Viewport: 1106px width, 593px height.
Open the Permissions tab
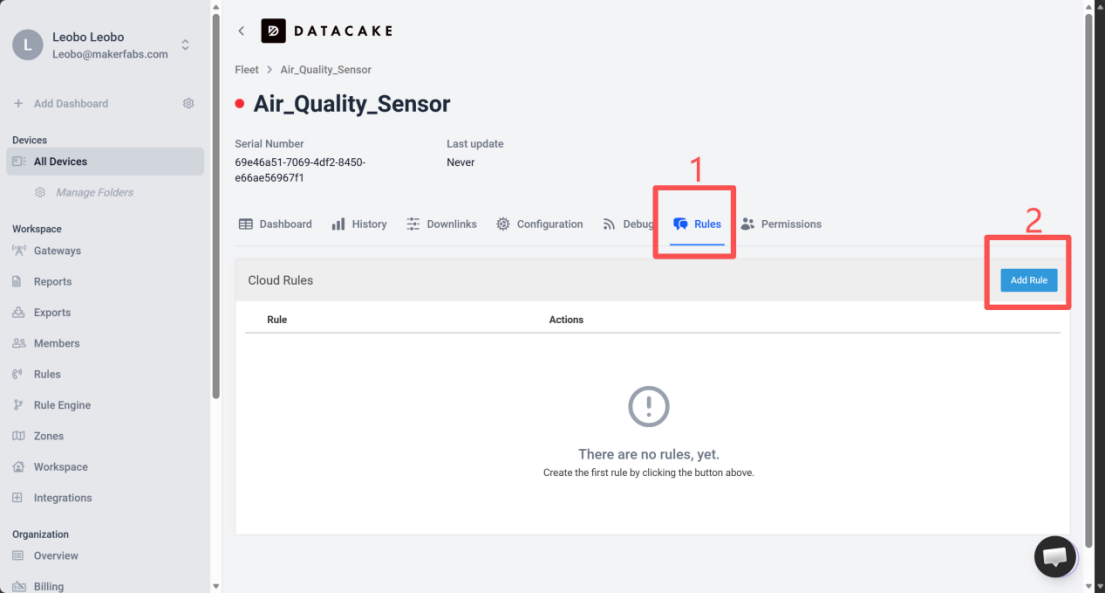click(x=781, y=224)
